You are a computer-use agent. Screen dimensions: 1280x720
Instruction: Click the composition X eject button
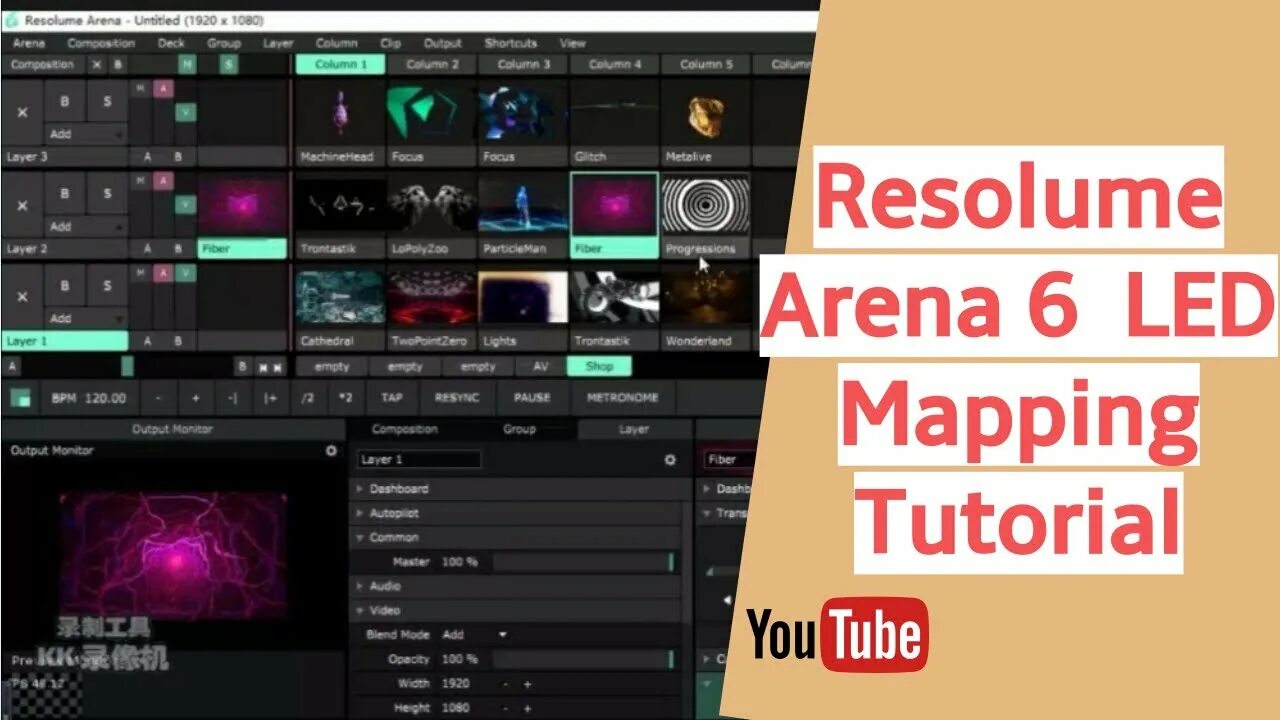[x=97, y=65]
